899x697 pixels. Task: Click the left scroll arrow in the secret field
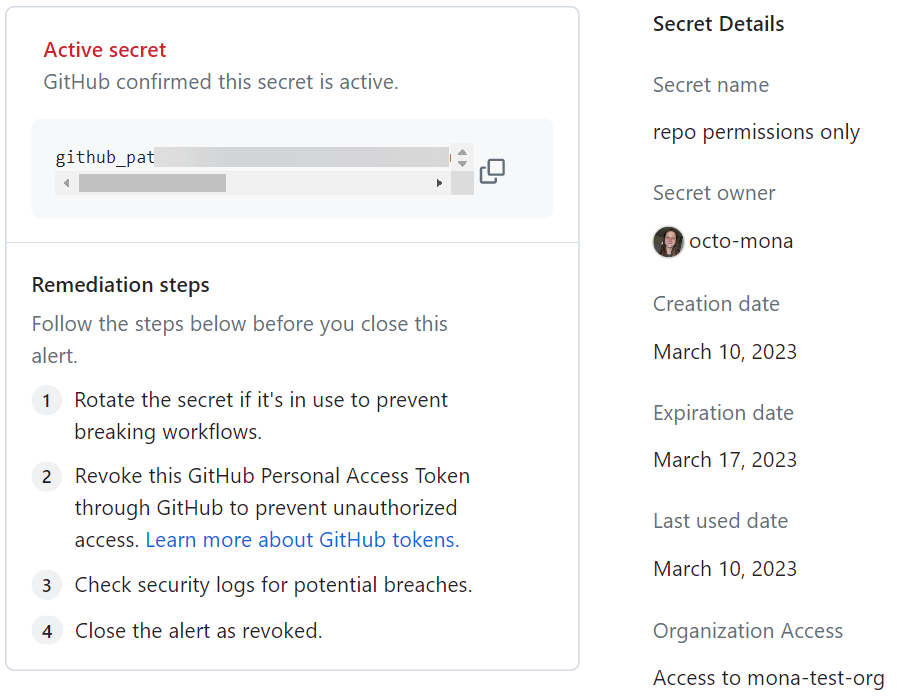(66, 183)
